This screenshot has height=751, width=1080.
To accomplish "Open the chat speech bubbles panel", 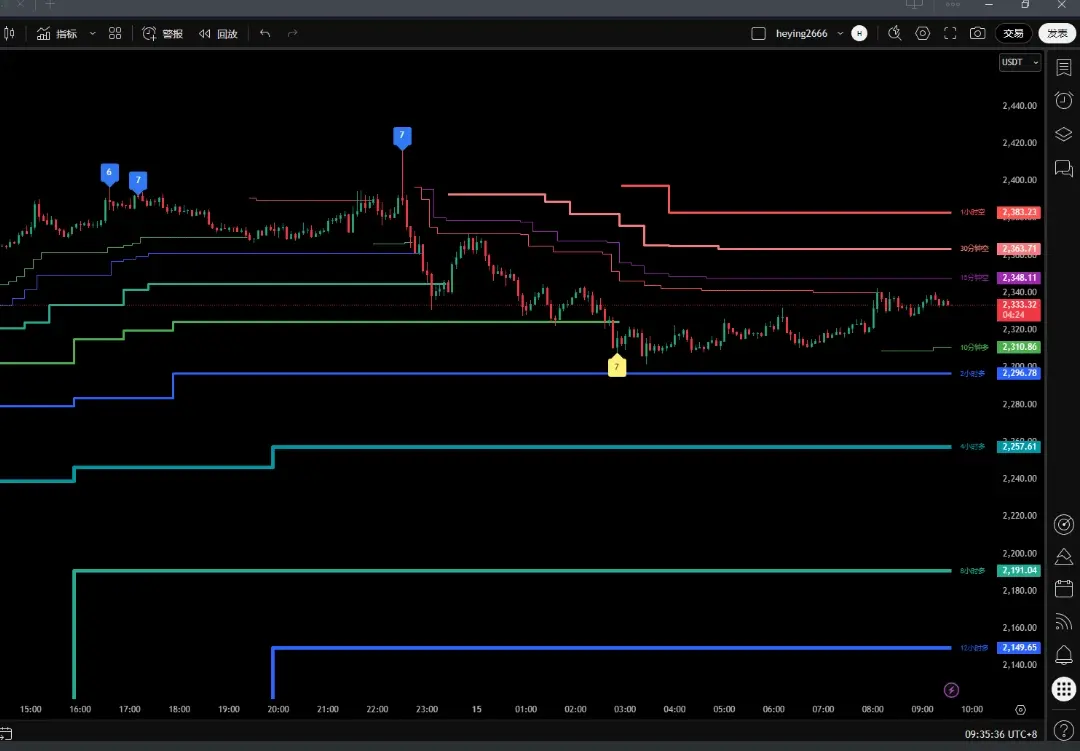I will coord(1063,168).
